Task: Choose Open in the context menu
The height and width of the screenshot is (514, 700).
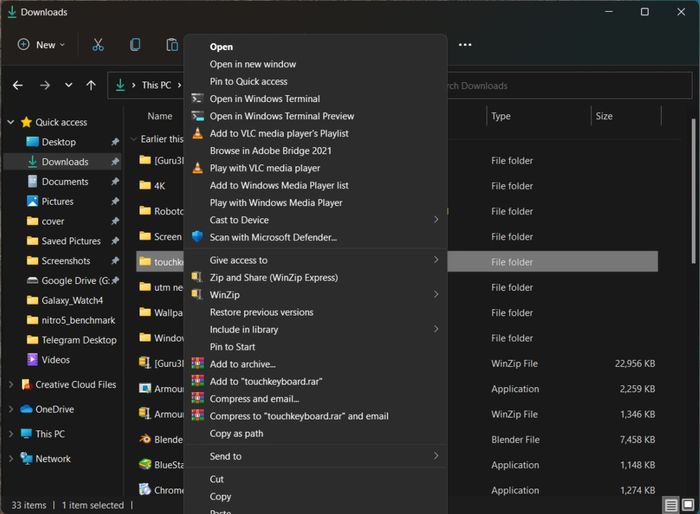Action: pos(316,47)
